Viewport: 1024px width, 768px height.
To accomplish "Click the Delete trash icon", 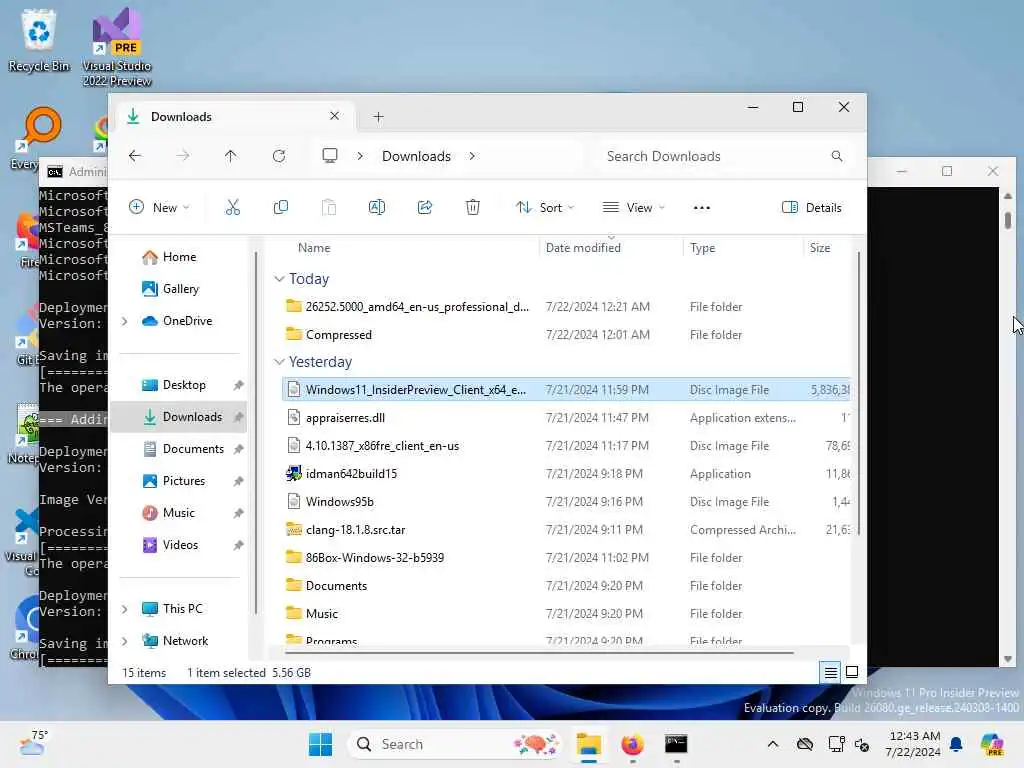I will tap(473, 208).
